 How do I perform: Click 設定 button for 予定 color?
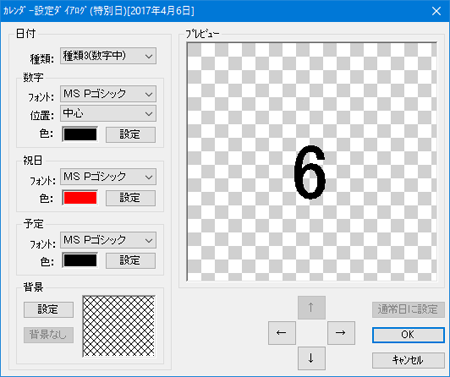tap(131, 261)
